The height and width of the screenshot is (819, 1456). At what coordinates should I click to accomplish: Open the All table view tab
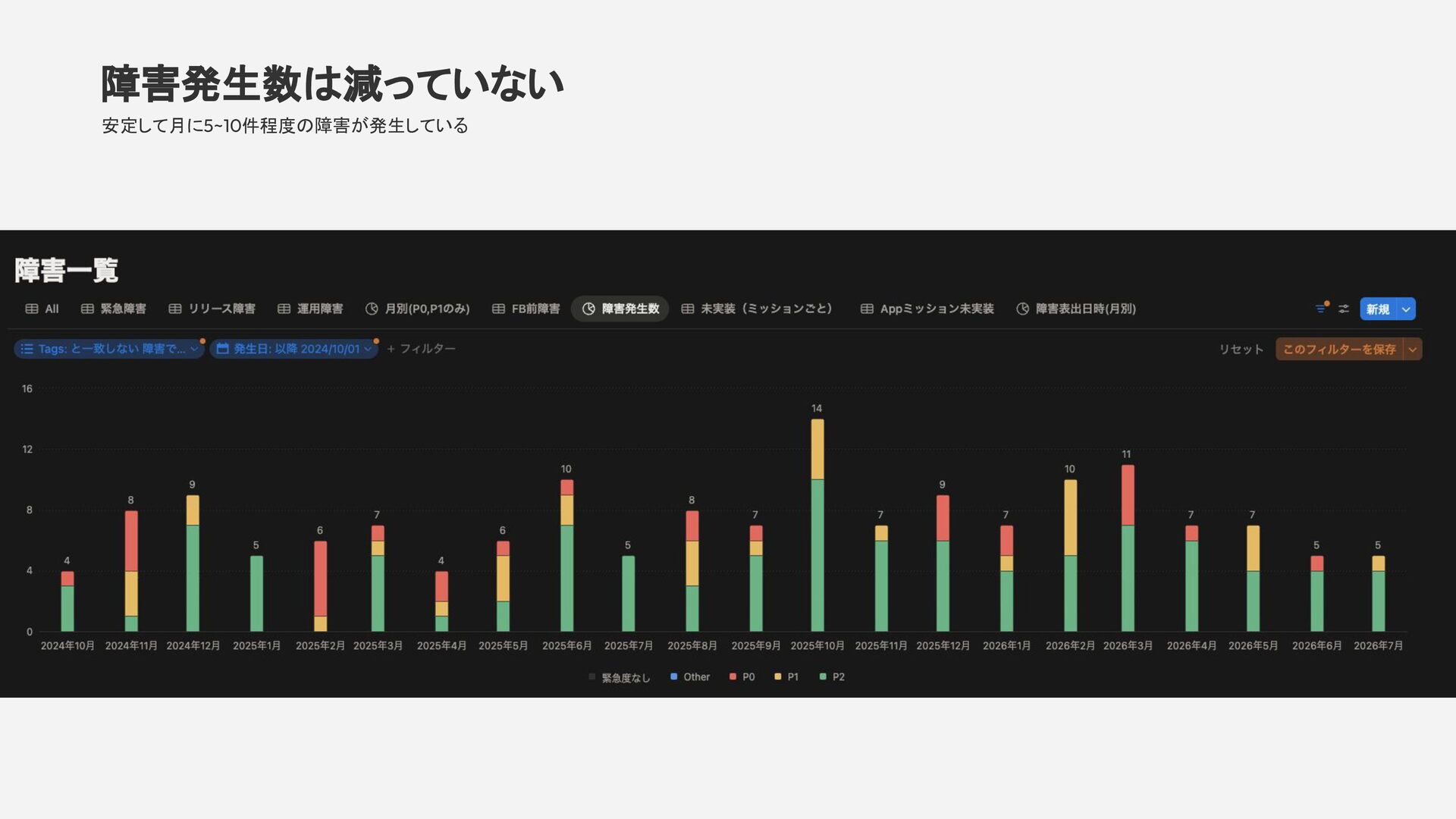click(42, 309)
